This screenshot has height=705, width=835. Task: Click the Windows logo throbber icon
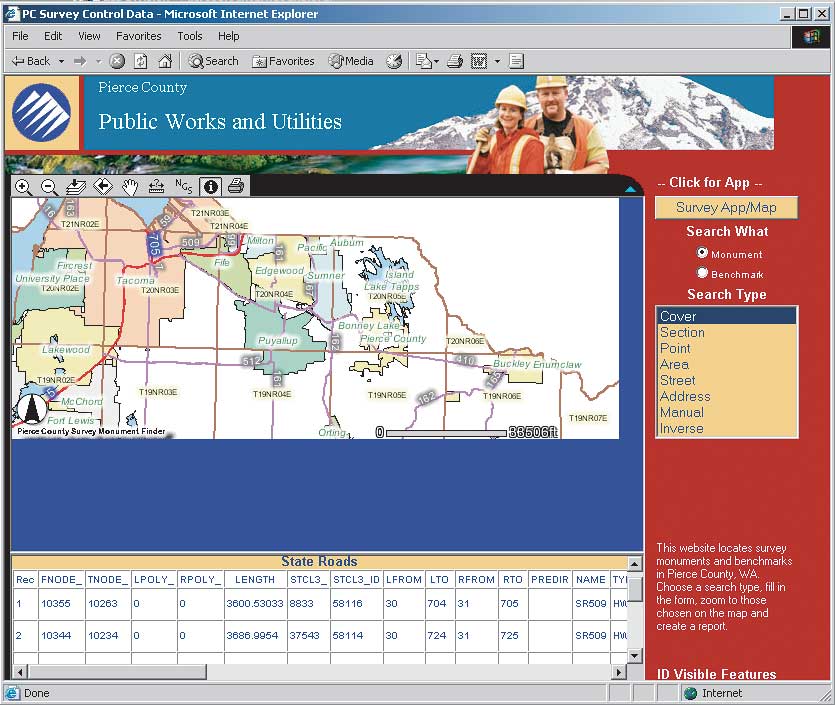pyautogui.click(x=811, y=37)
